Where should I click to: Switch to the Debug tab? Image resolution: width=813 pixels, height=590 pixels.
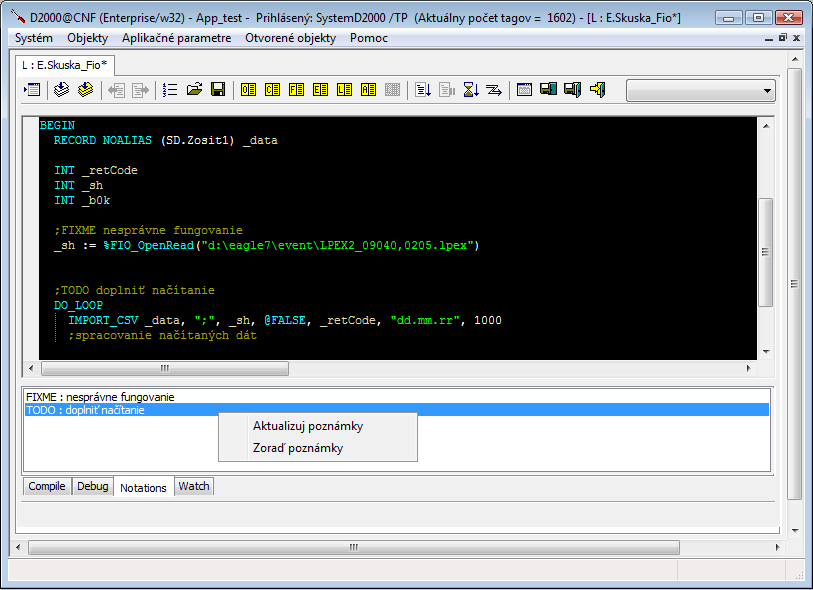93,487
